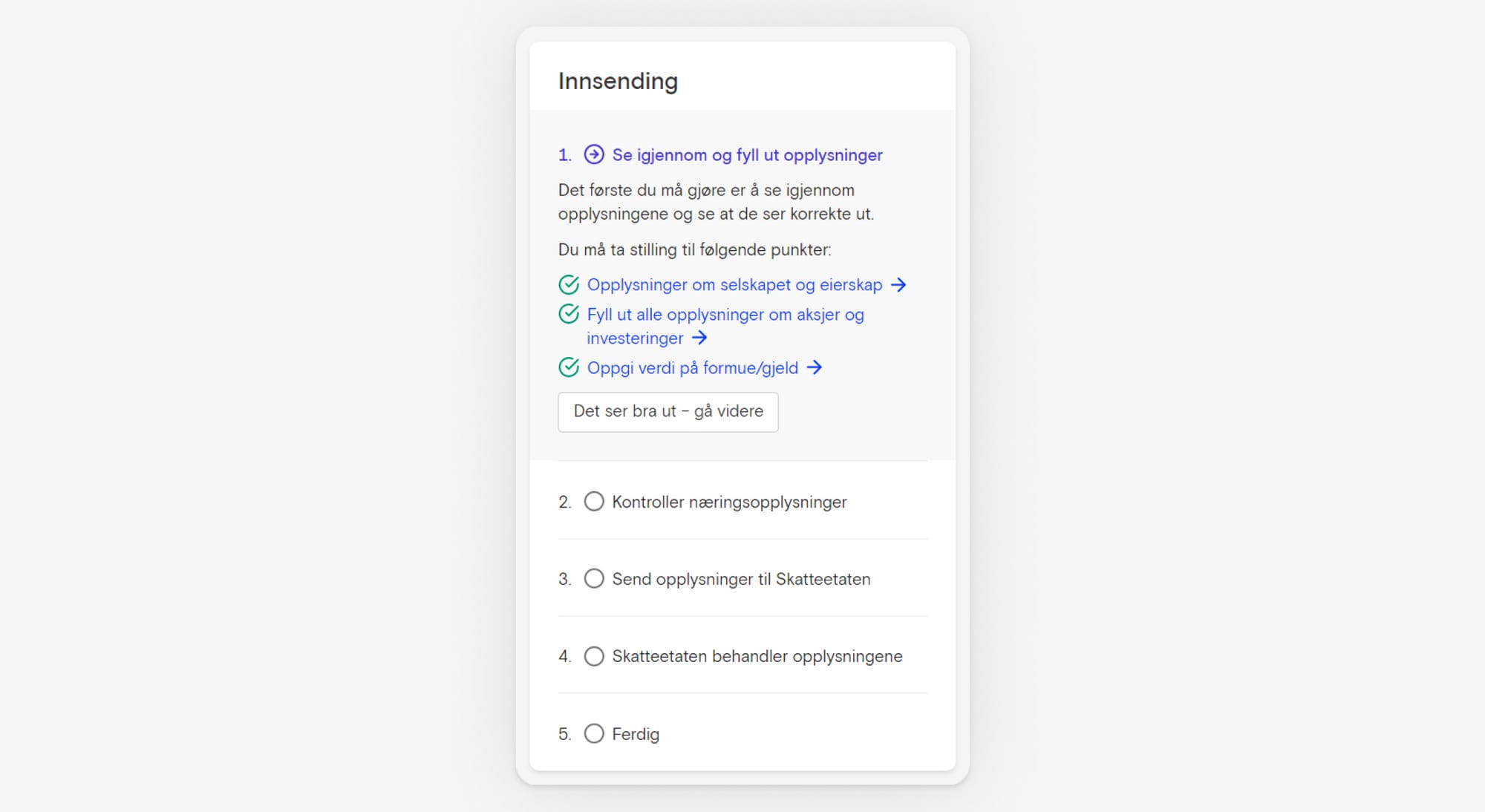This screenshot has width=1485, height=812.
Task: Click the green checkmark icon for aksjer og investeringer
Action: tap(567, 314)
